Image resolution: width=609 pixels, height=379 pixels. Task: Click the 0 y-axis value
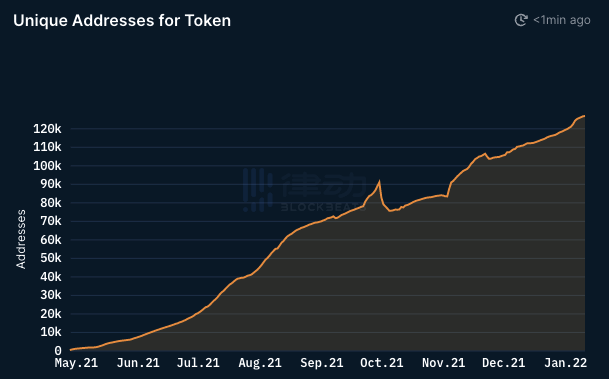58,351
